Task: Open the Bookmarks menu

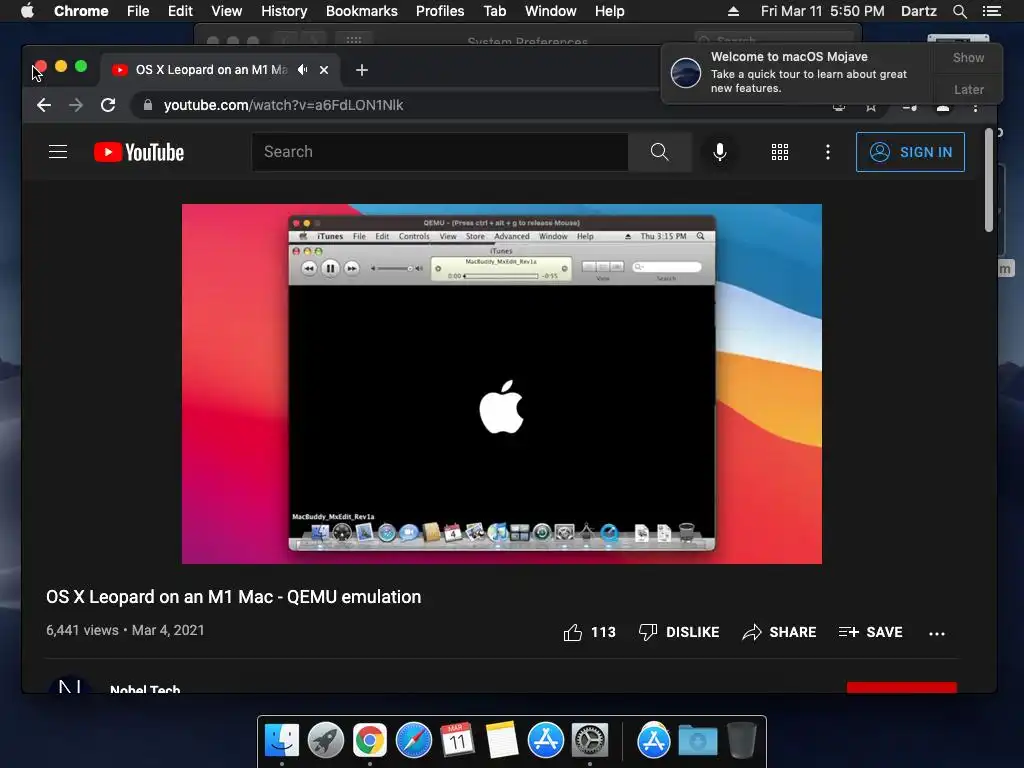Action: pos(362,11)
